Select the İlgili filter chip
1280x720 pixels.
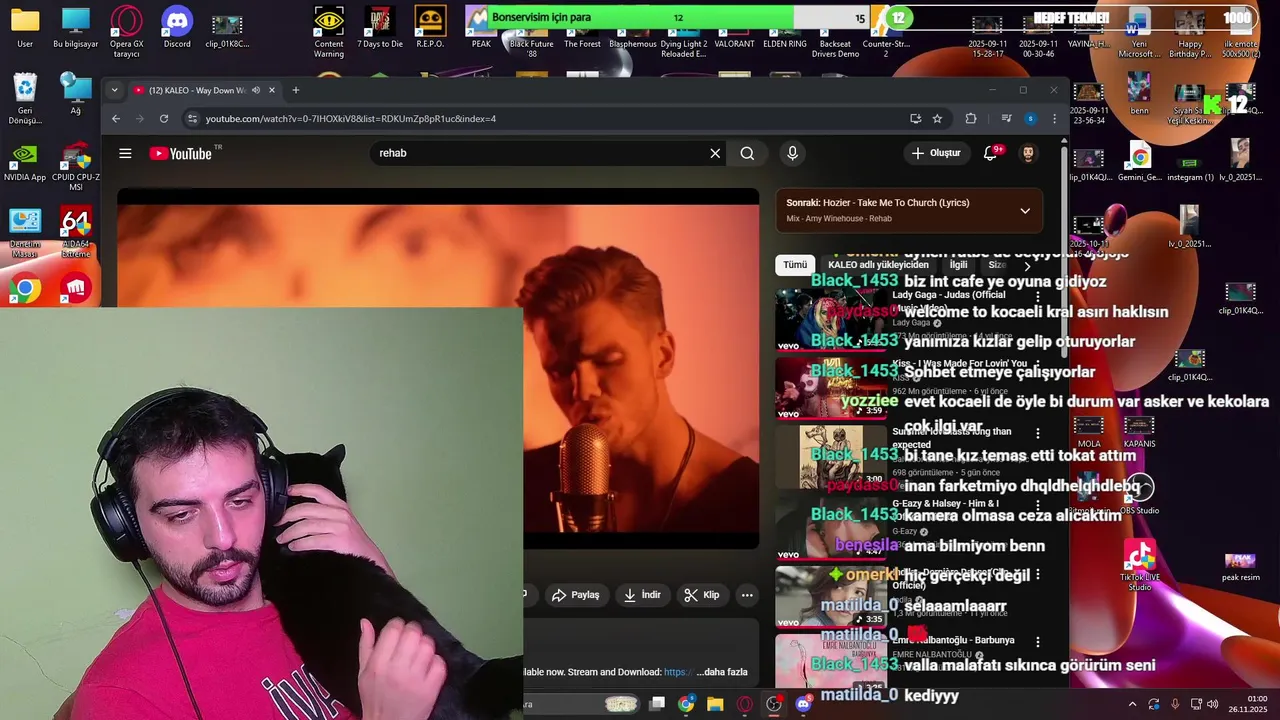[959, 265]
